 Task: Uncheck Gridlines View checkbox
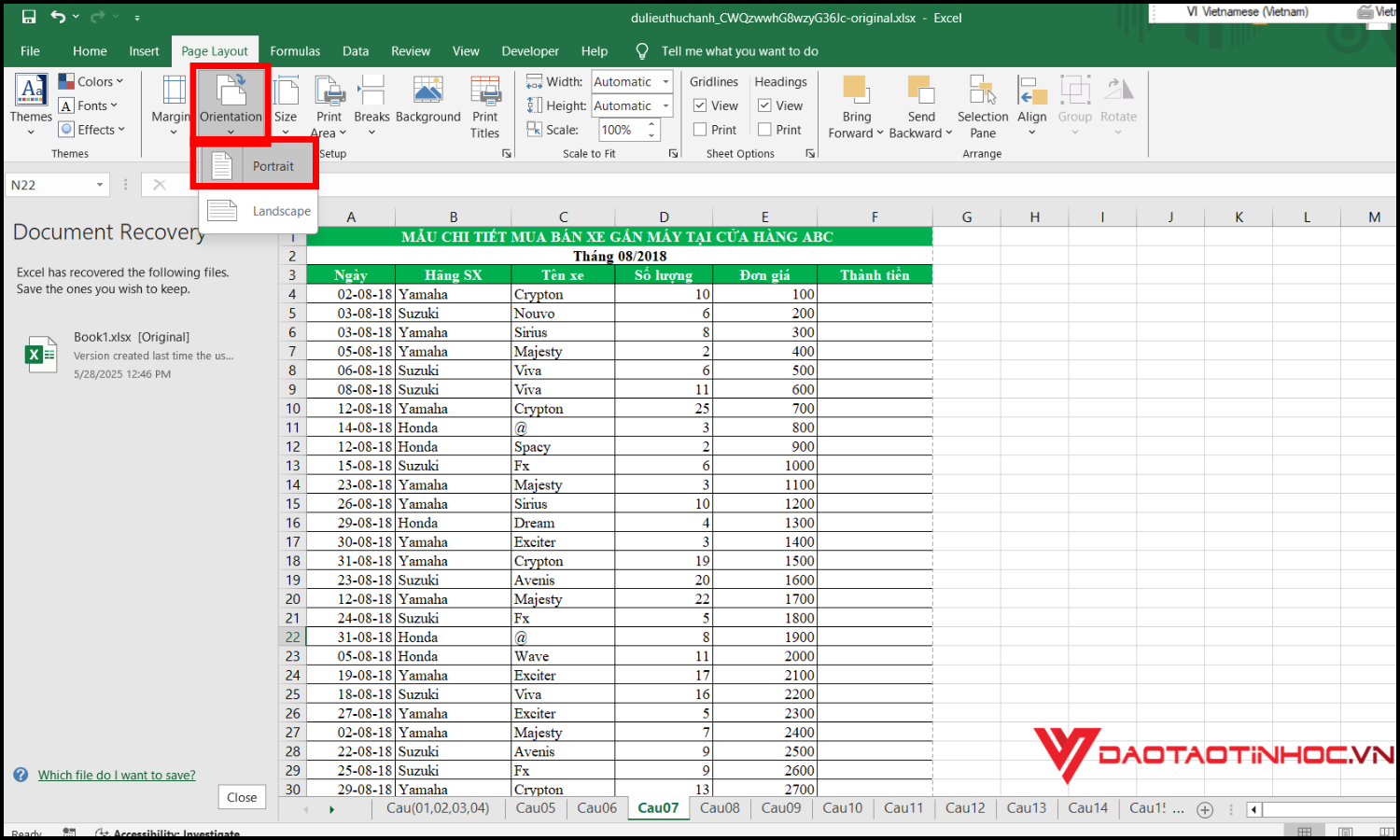click(700, 105)
